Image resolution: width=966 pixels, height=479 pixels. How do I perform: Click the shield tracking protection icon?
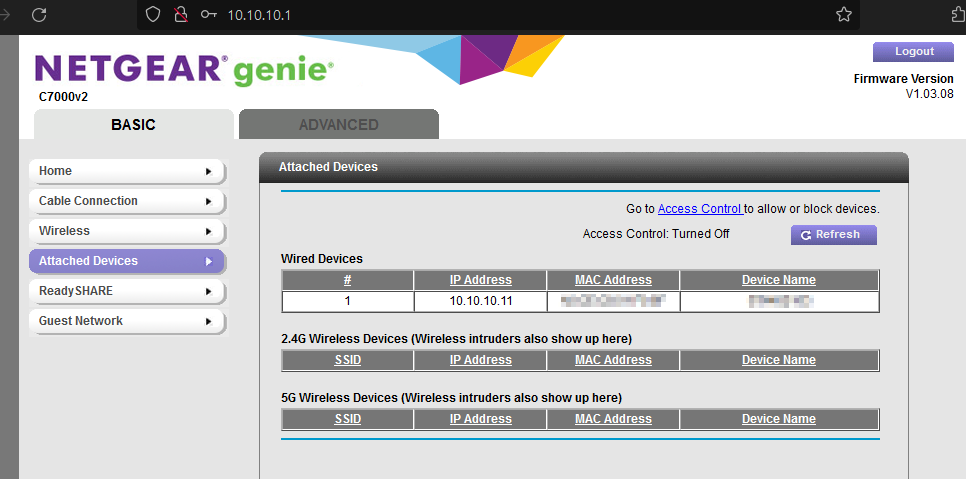[x=152, y=15]
